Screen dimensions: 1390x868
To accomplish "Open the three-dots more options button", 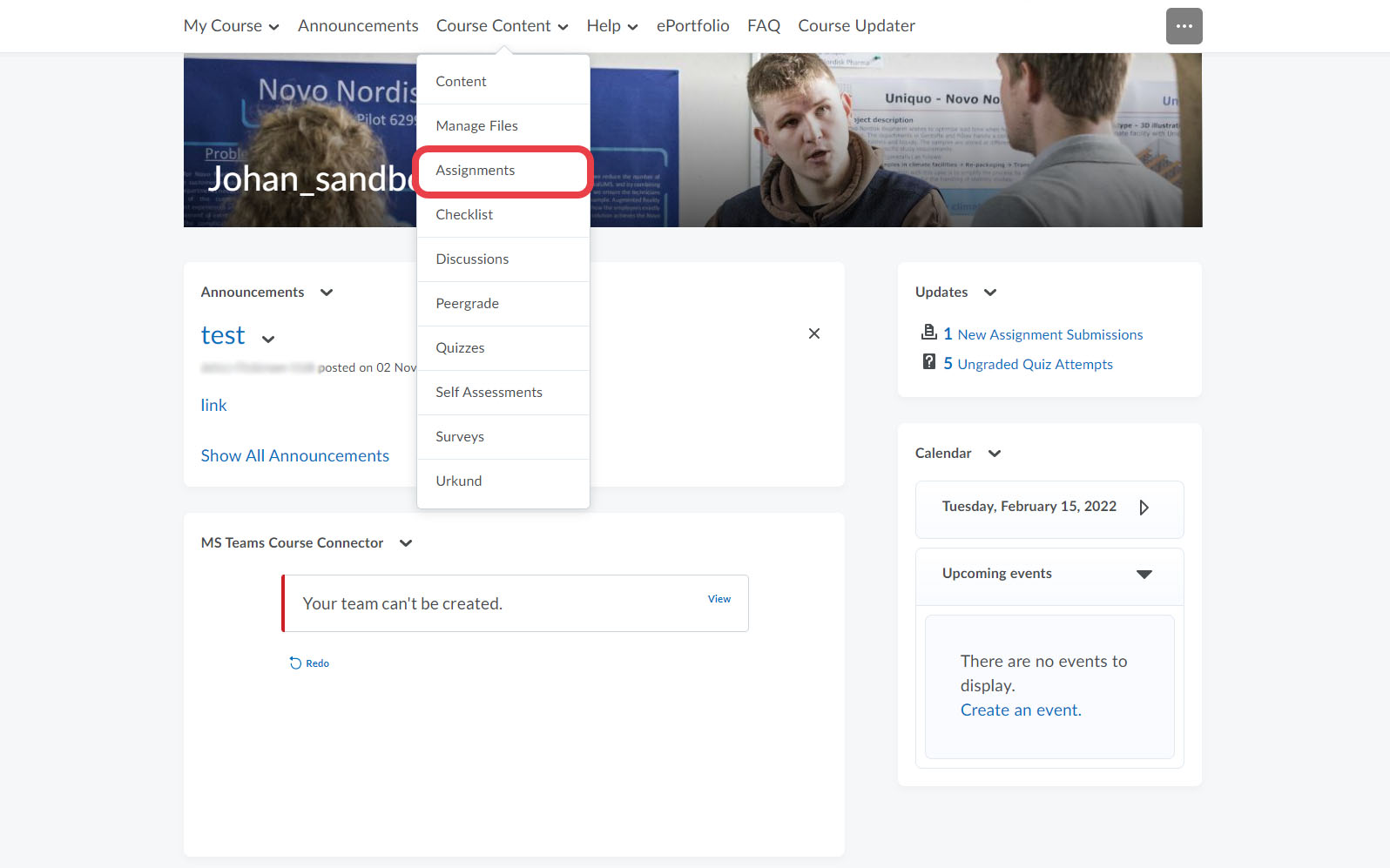I will click(x=1184, y=26).
